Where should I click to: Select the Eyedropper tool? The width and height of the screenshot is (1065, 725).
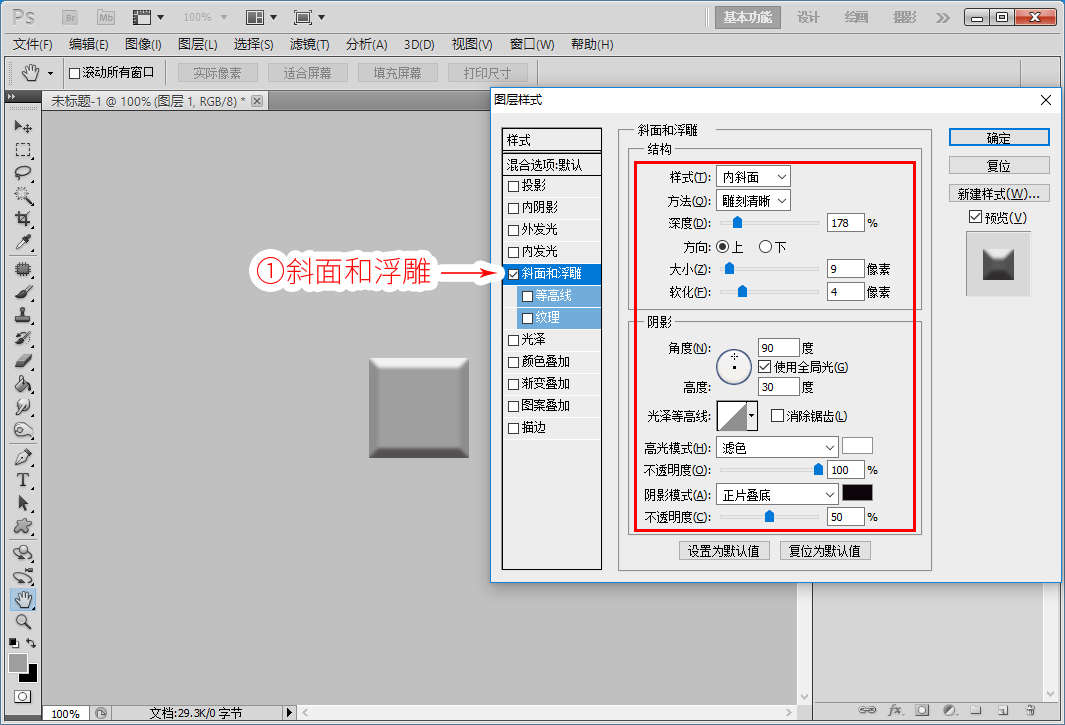coord(23,242)
